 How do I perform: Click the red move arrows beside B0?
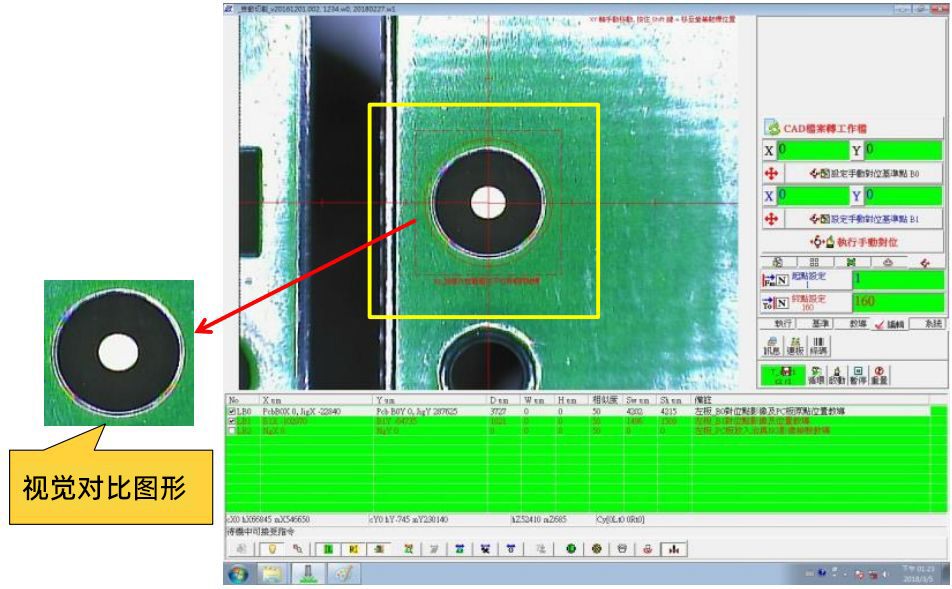(x=771, y=173)
